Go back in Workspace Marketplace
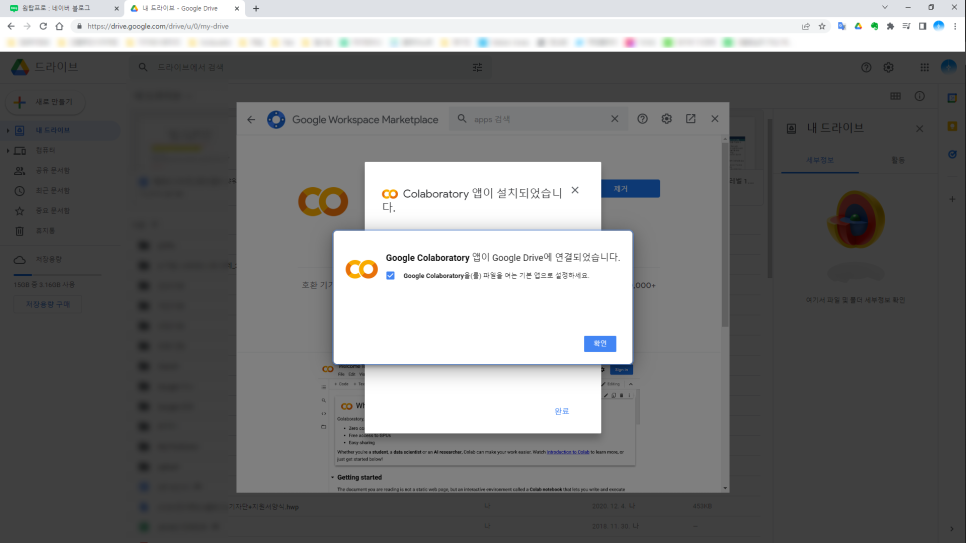Image resolution: width=966 pixels, height=543 pixels. click(251, 119)
